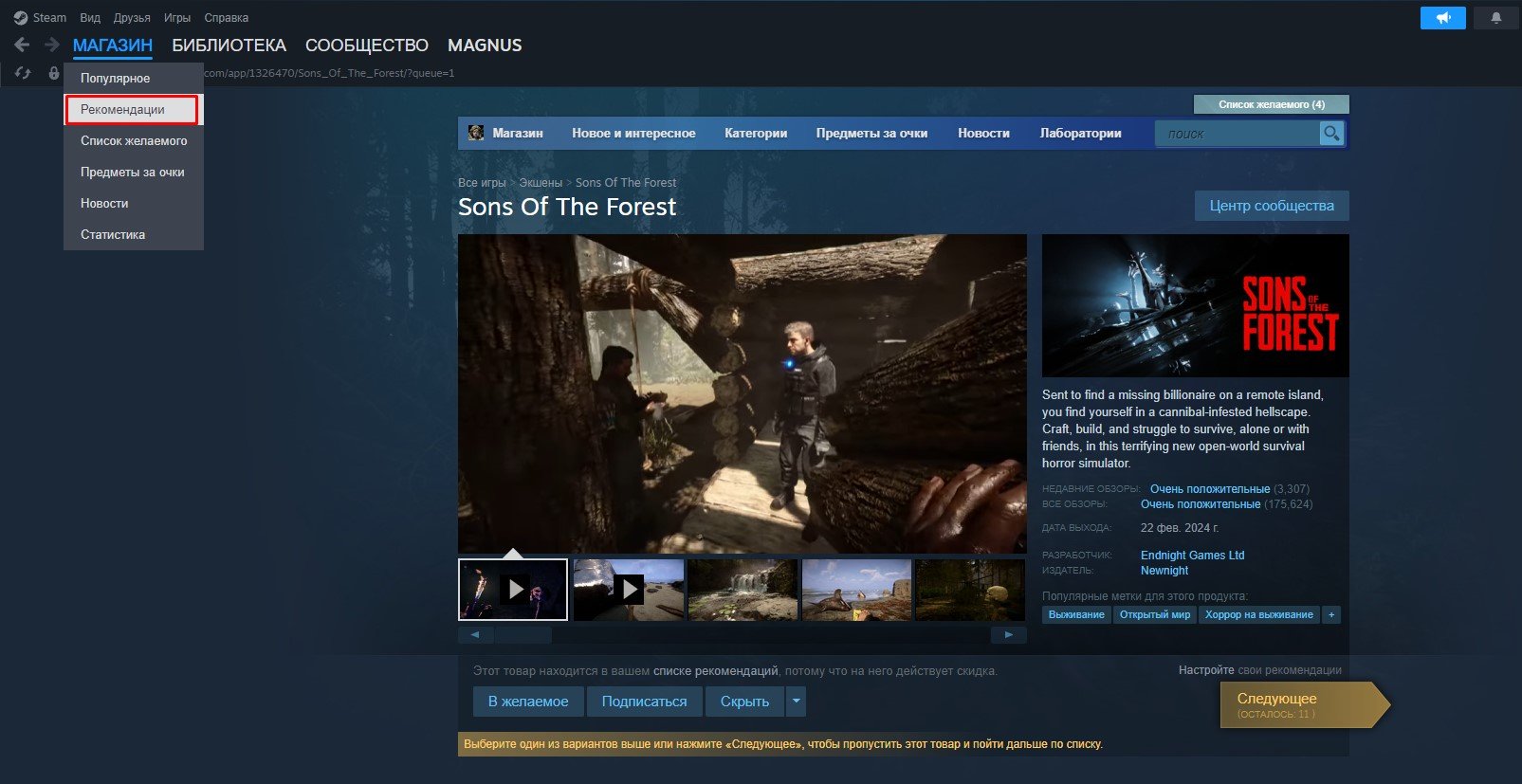Open the Игры menu
This screenshot has width=1522, height=784.
click(x=177, y=17)
